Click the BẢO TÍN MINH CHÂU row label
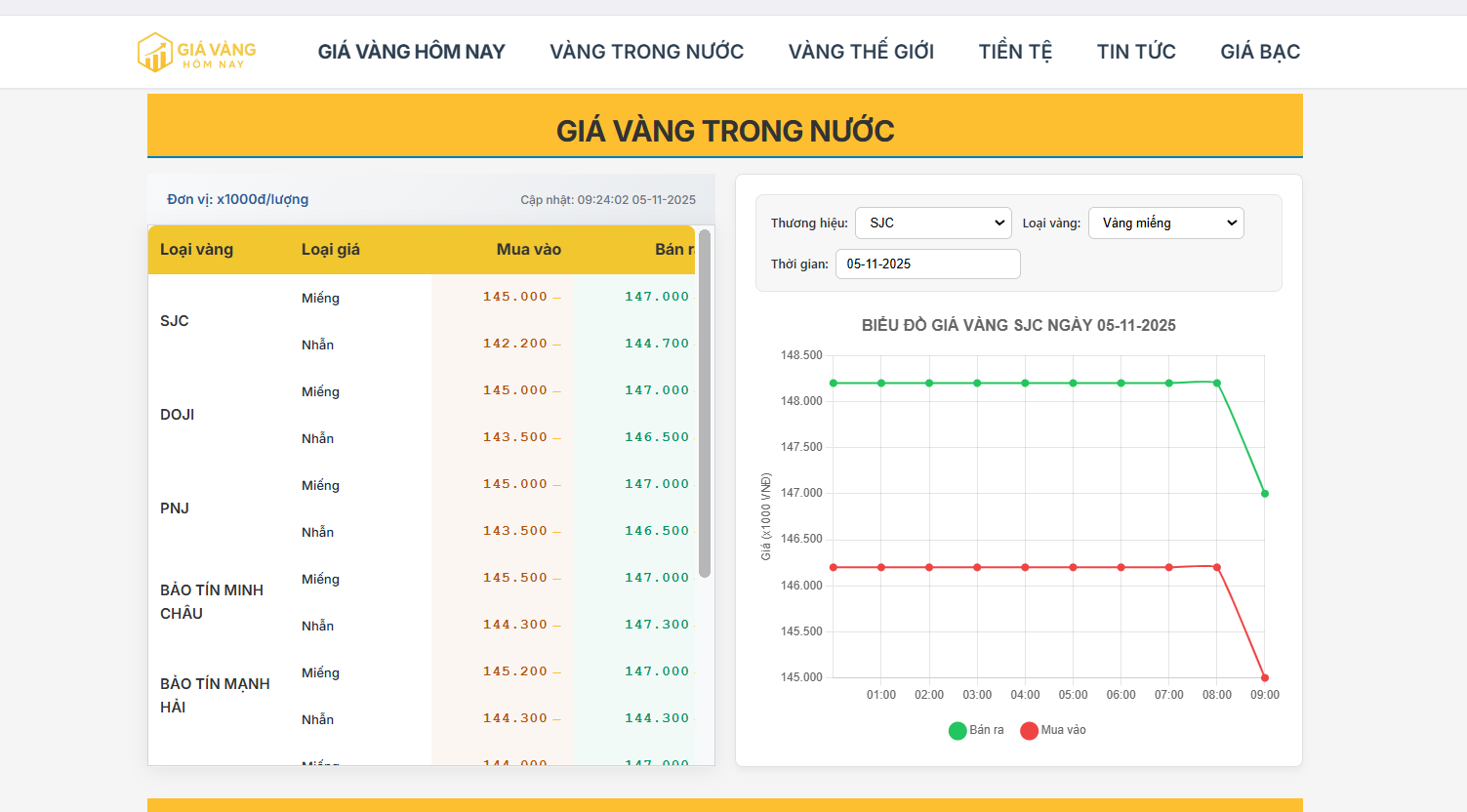The image size is (1467, 812). [214, 601]
